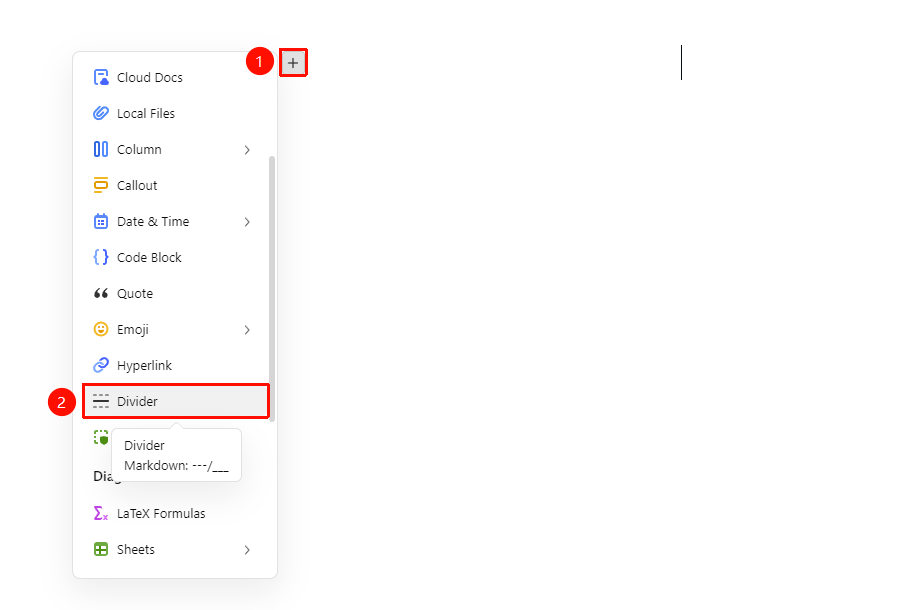Click the Date & Time calendar icon
Image resolution: width=909 pixels, height=610 pixels.
tap(101, 221)
